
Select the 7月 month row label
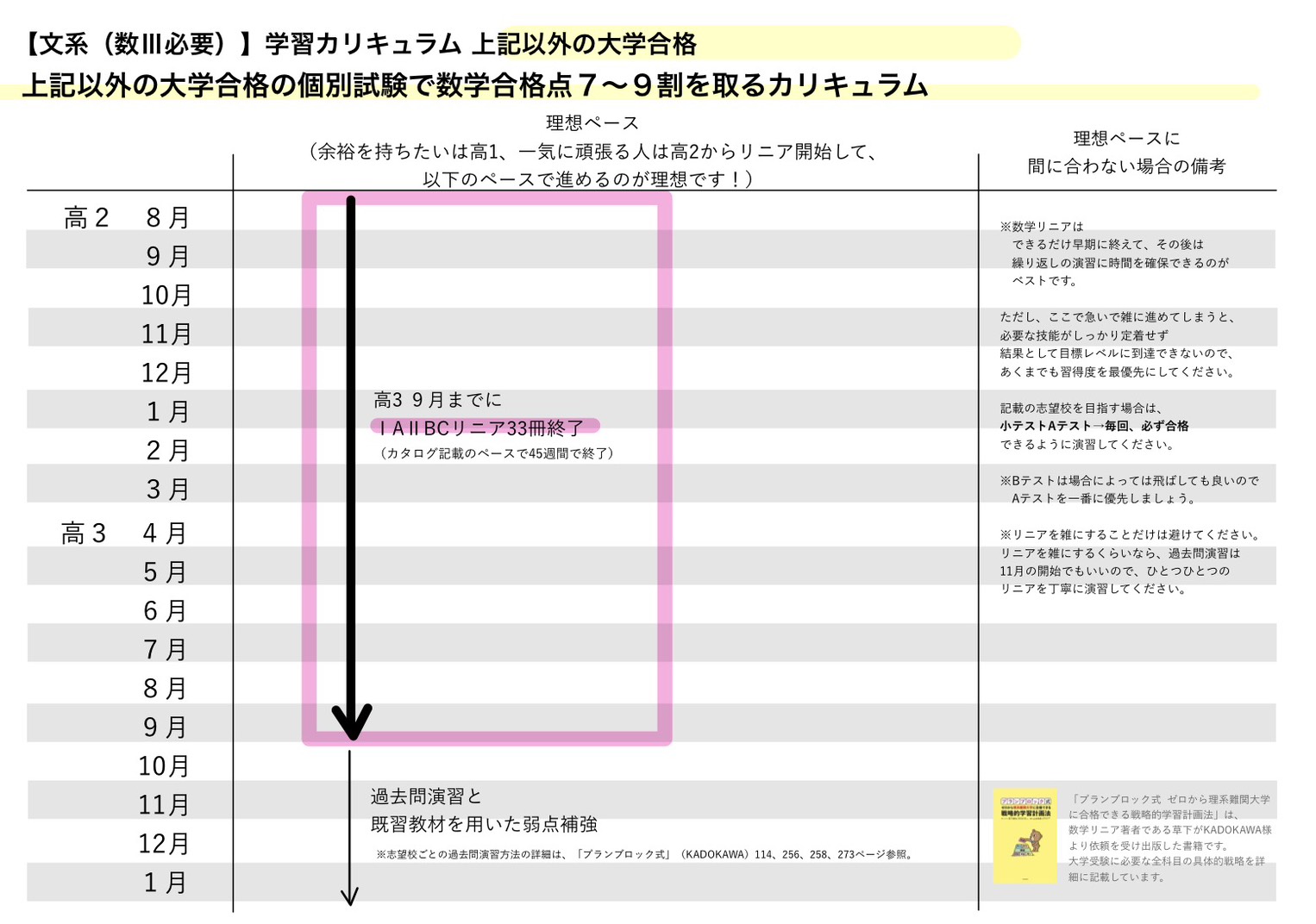tap(165, 650)
